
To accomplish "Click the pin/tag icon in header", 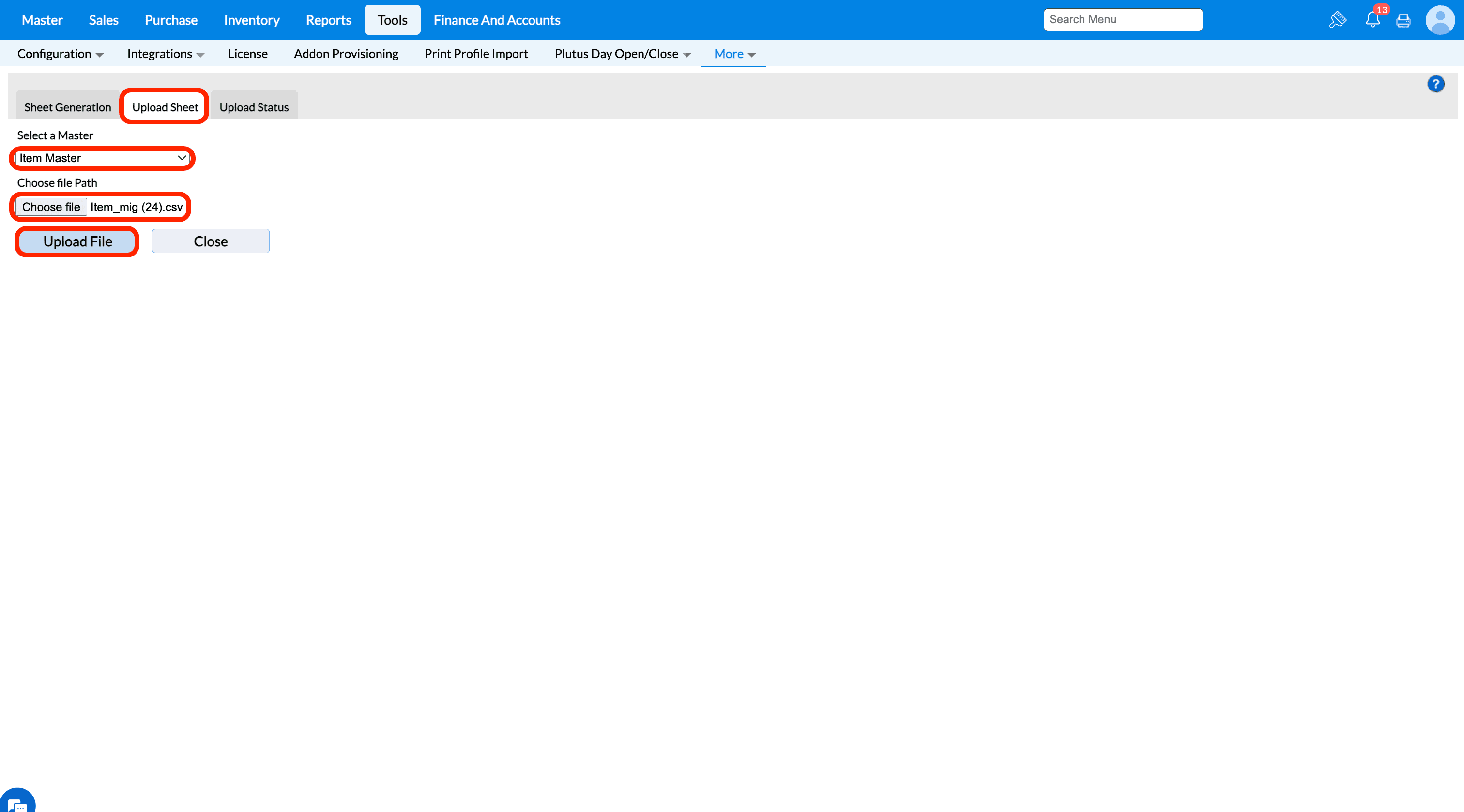I will pos(1338,20).
